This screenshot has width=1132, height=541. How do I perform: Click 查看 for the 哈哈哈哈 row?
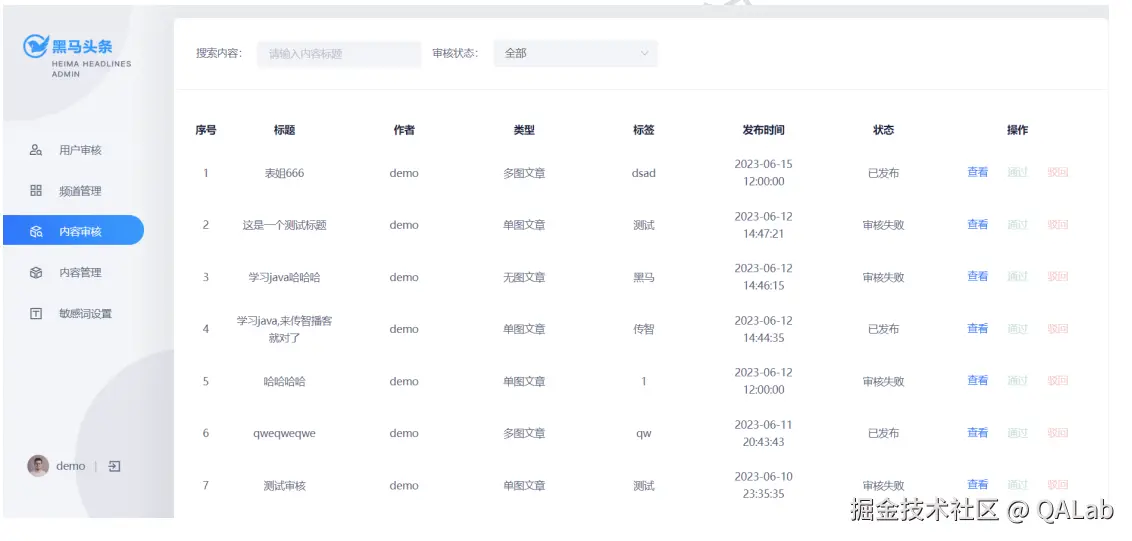[x=978, y=380]
